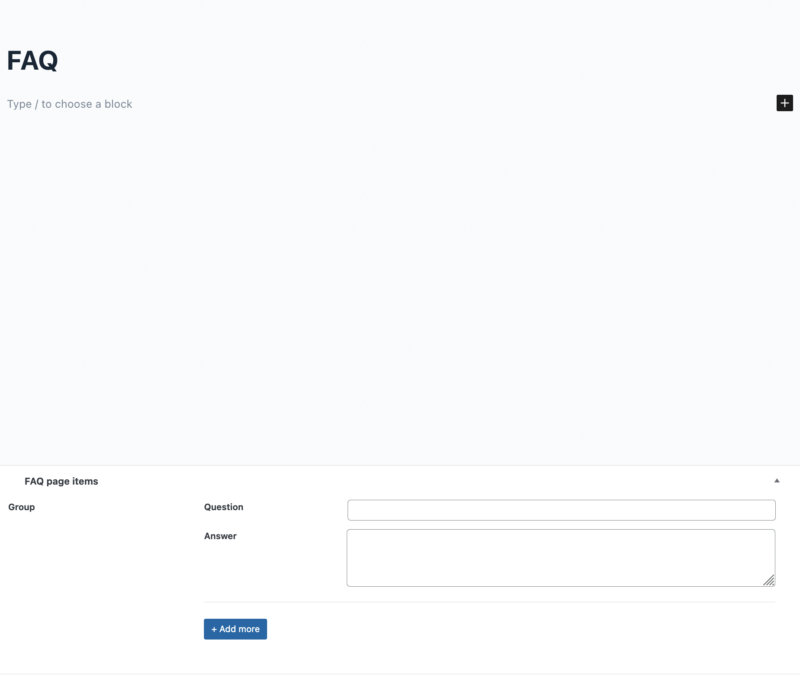Click the Question input field
The height and width of the screenshot is (675, 800).
560,509
